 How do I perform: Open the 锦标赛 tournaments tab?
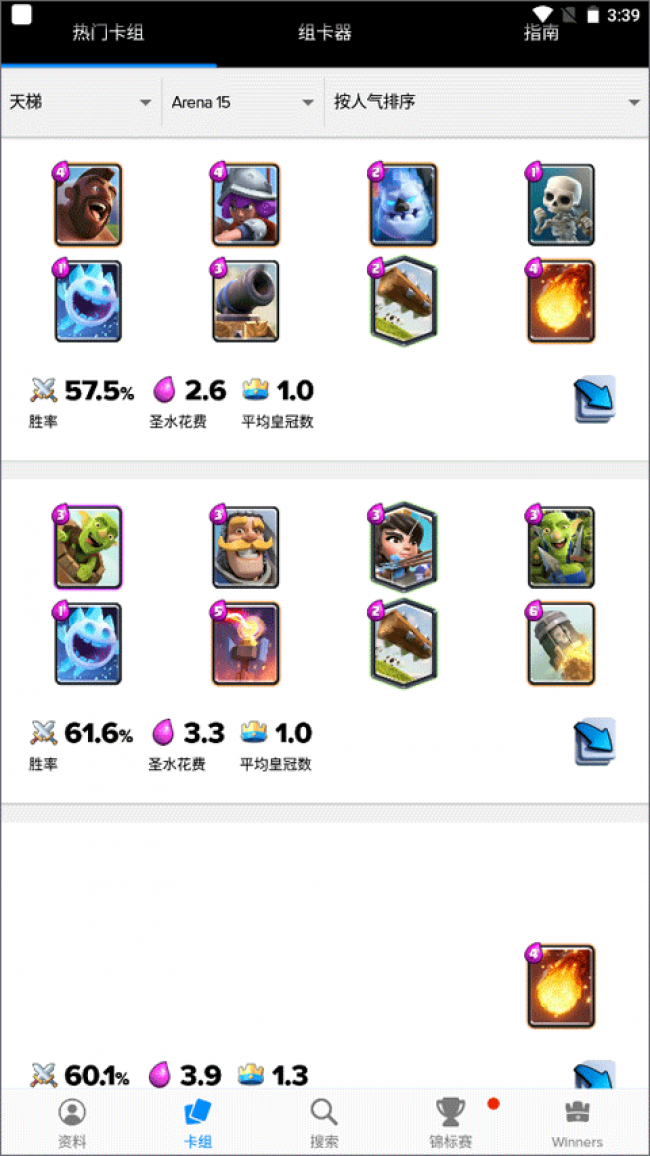point(450,1123)
